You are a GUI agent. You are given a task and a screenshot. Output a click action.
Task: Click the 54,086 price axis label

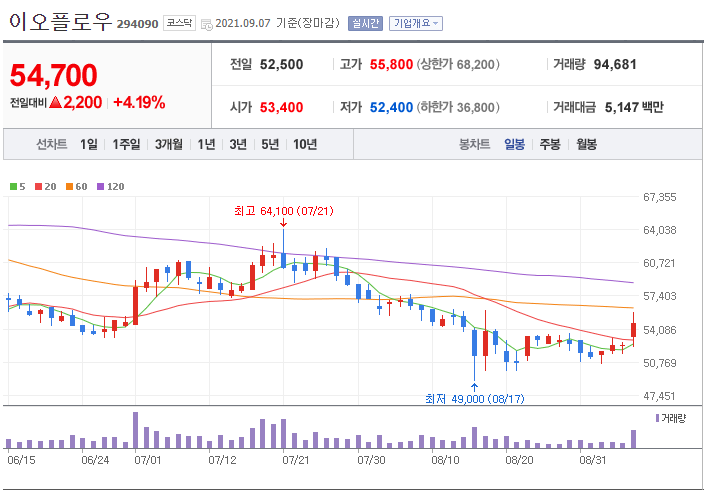[660, 330]
